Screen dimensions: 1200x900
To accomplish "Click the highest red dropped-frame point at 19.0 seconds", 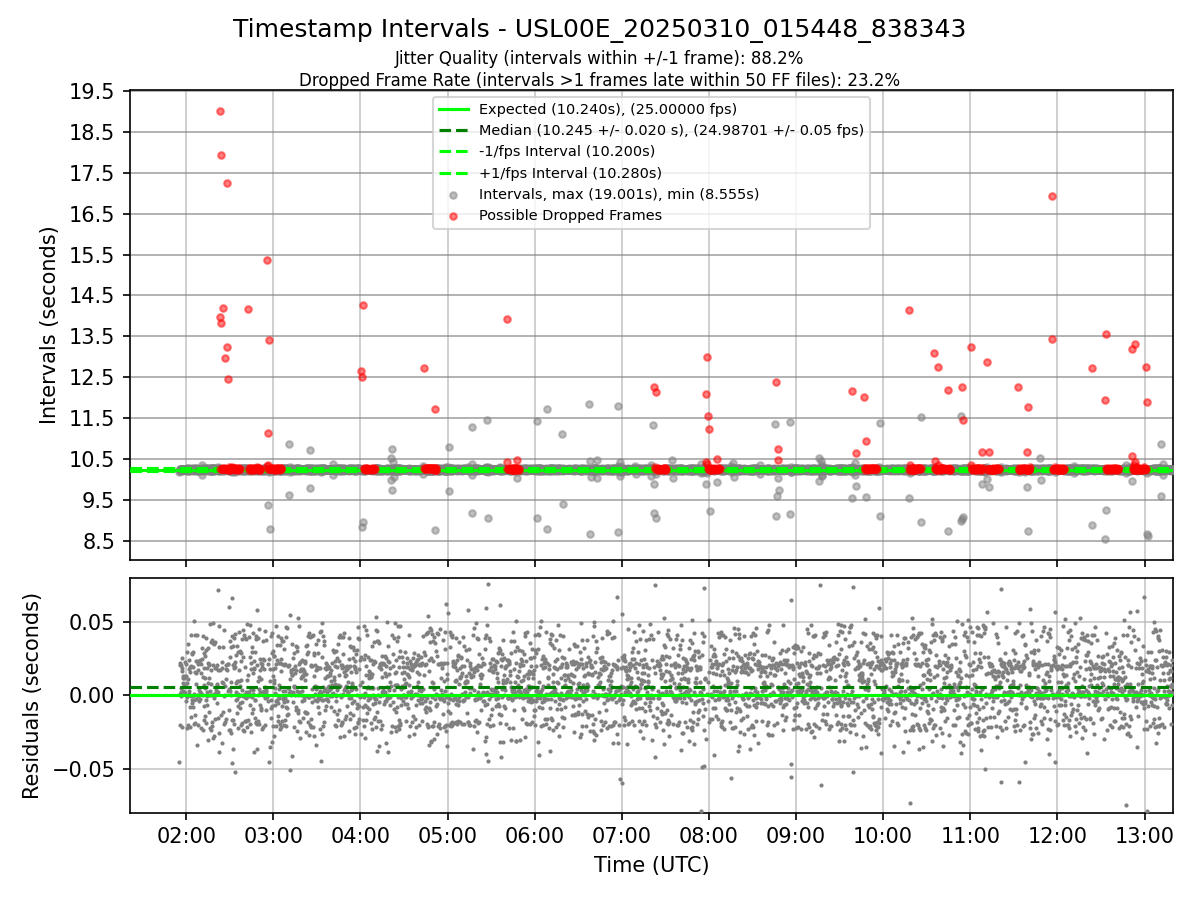I will [220, 111].
